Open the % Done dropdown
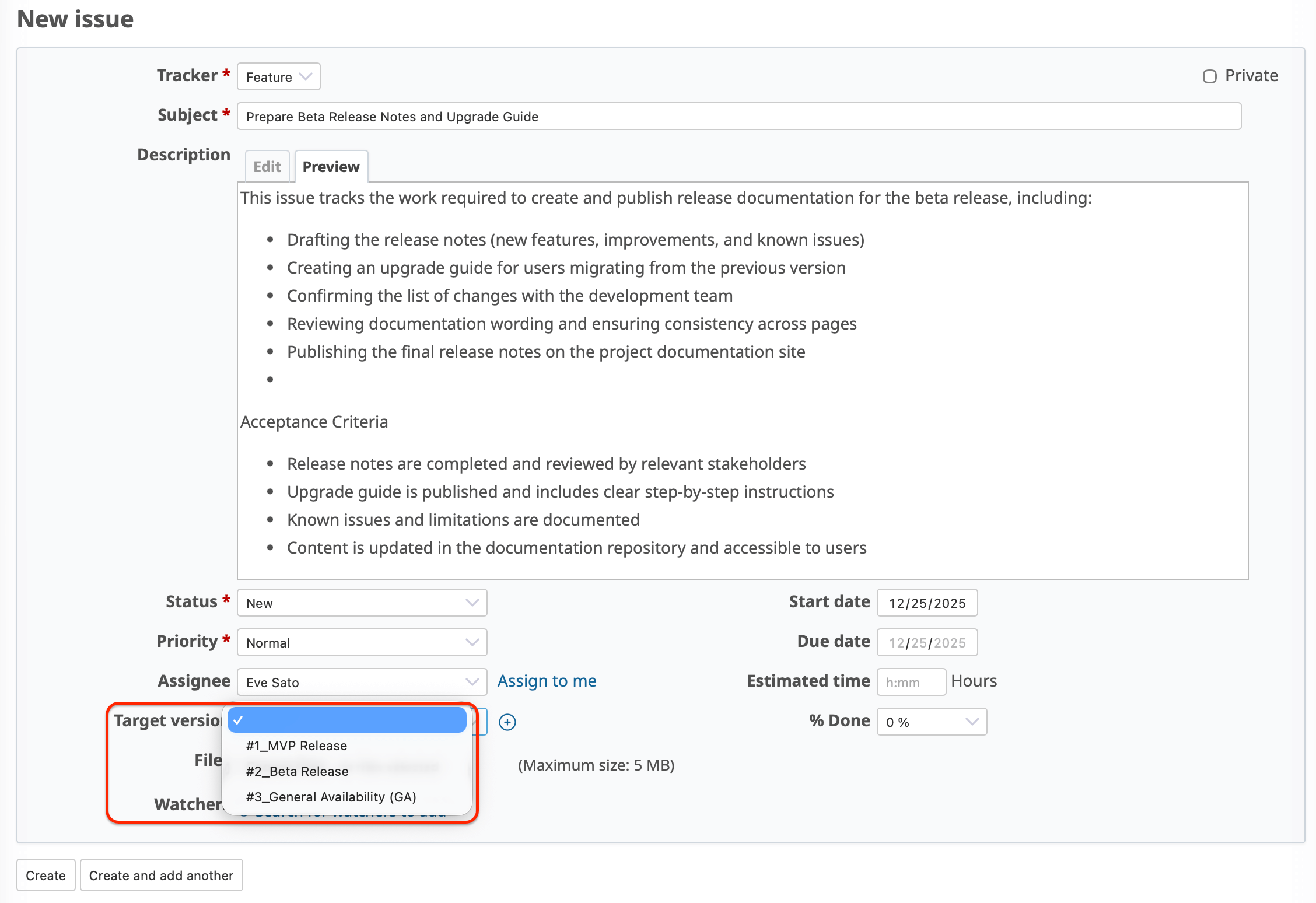The width and height of the screenshot is (1316, 903). 931,722
